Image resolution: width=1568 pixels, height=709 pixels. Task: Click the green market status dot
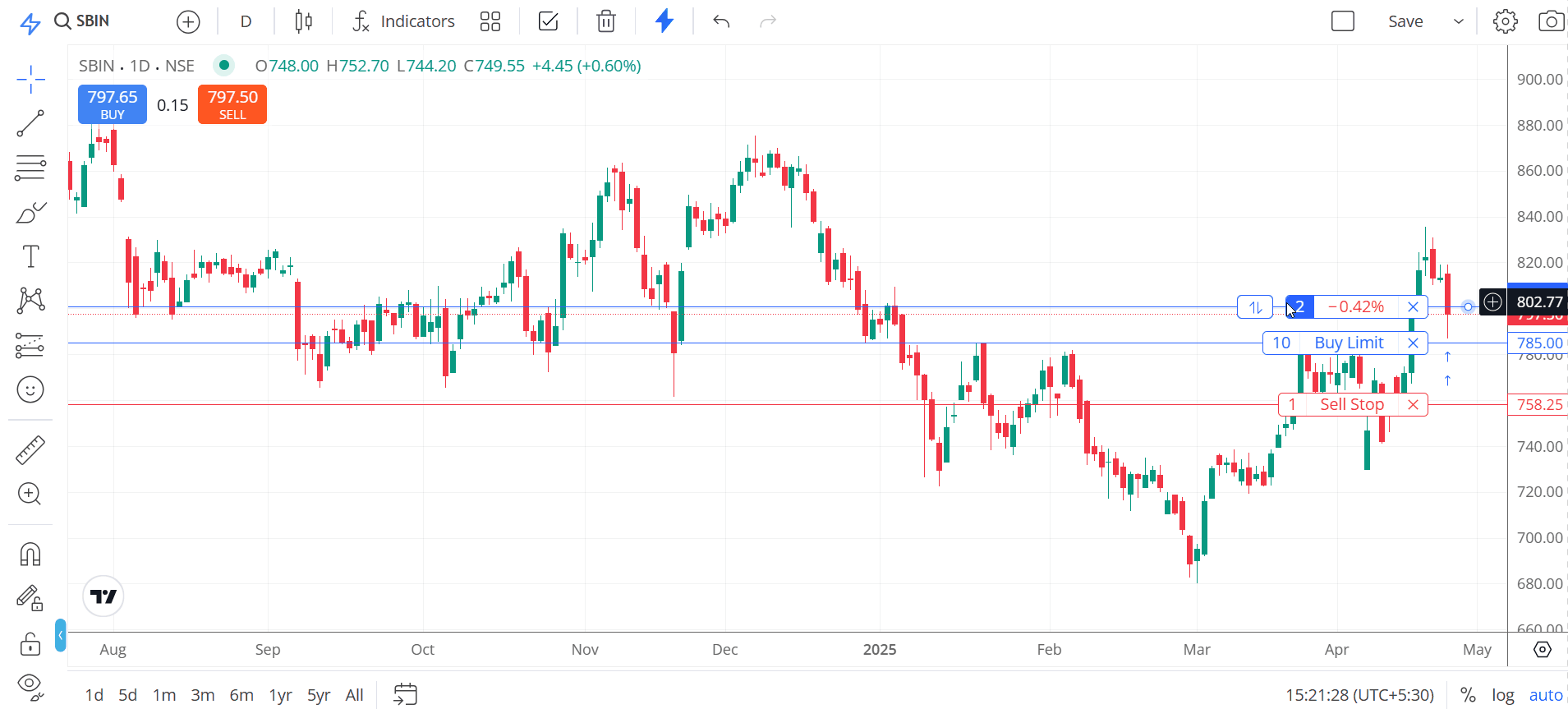pyautogui.click(x=223, y=65)
